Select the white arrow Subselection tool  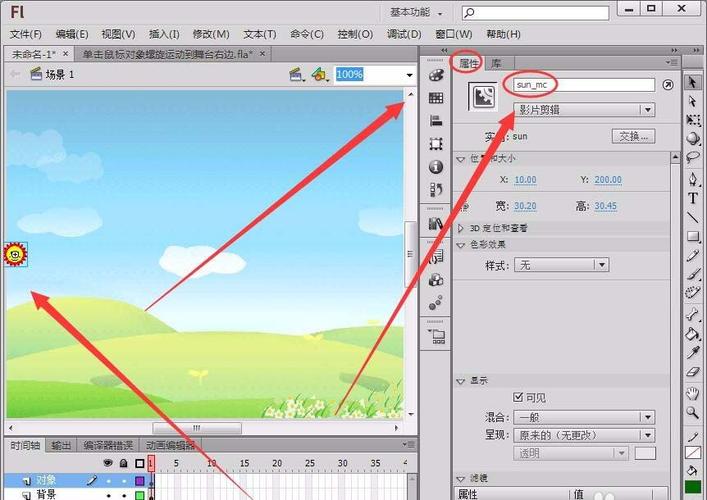(x=693, y=101)
